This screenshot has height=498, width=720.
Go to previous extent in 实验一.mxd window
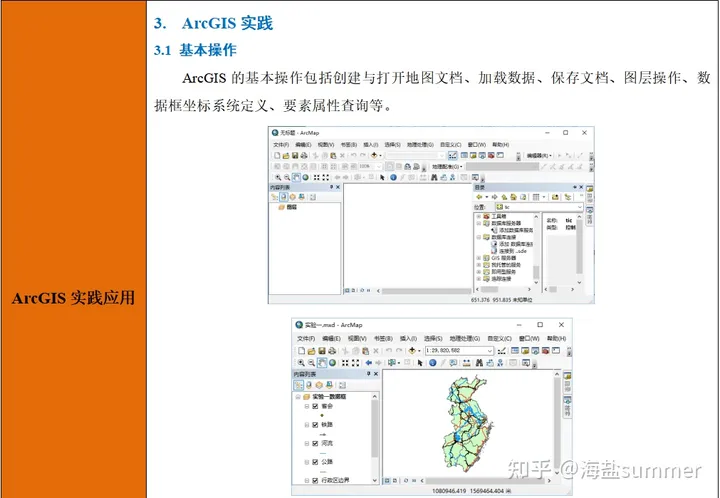pos(369,363)
